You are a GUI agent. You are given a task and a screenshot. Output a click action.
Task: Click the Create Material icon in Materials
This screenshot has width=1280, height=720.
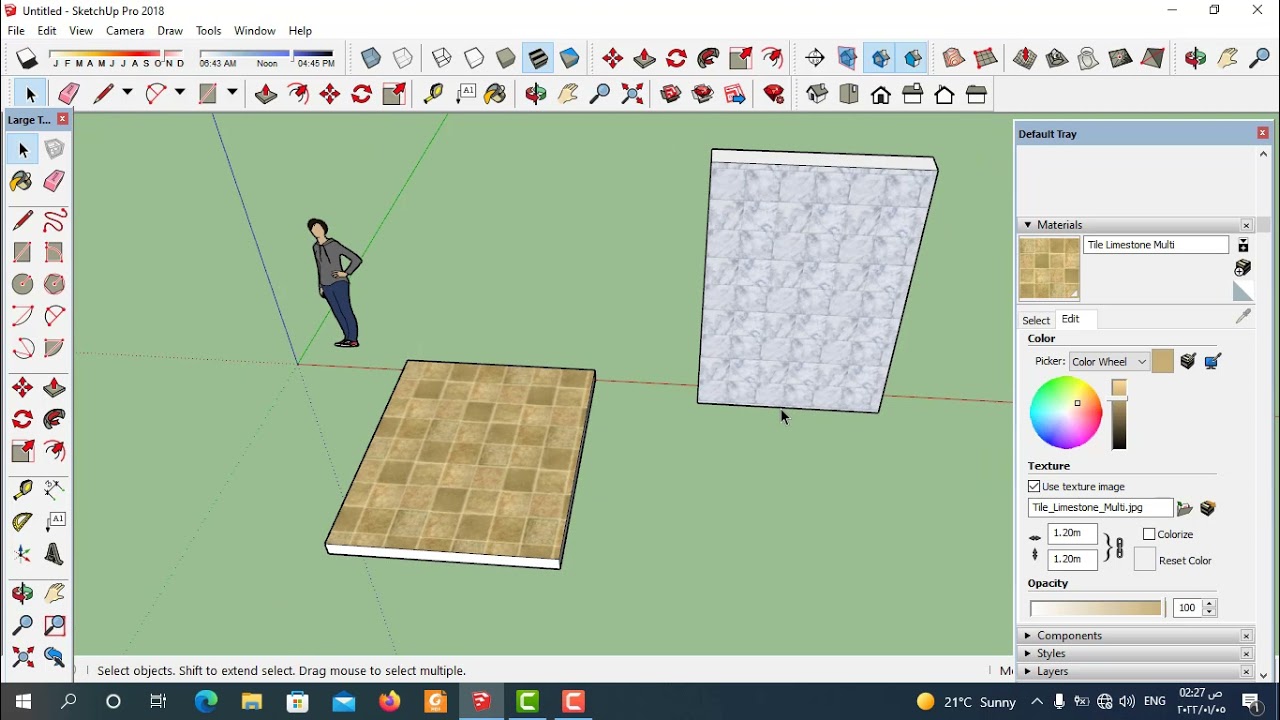(1243, 268)
